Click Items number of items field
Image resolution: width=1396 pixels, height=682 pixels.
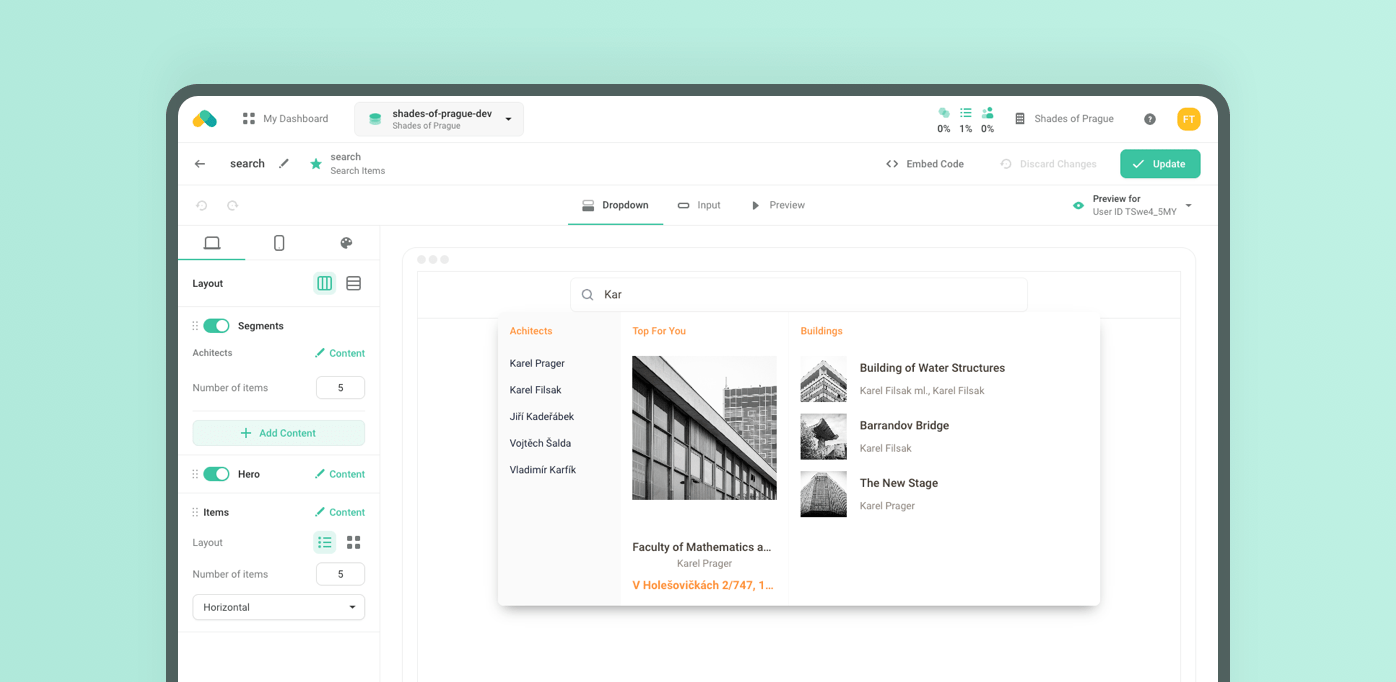340,574
